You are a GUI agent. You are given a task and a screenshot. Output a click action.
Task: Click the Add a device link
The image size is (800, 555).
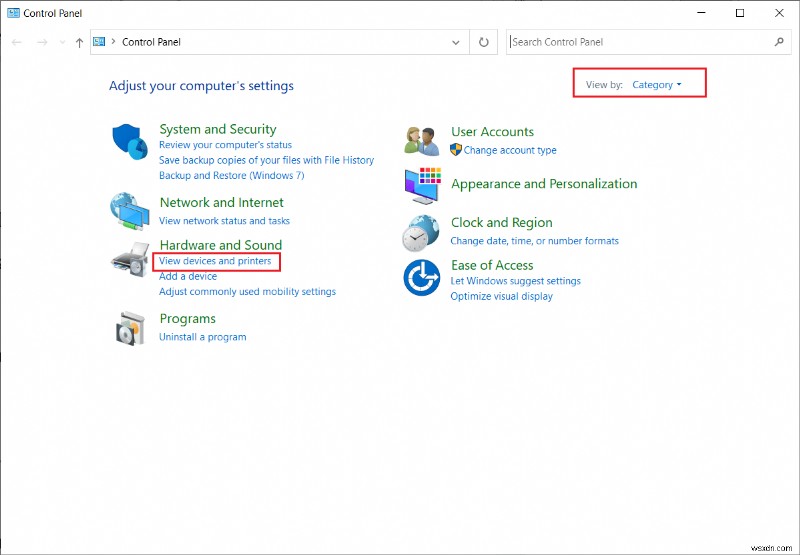coord(188,276)
